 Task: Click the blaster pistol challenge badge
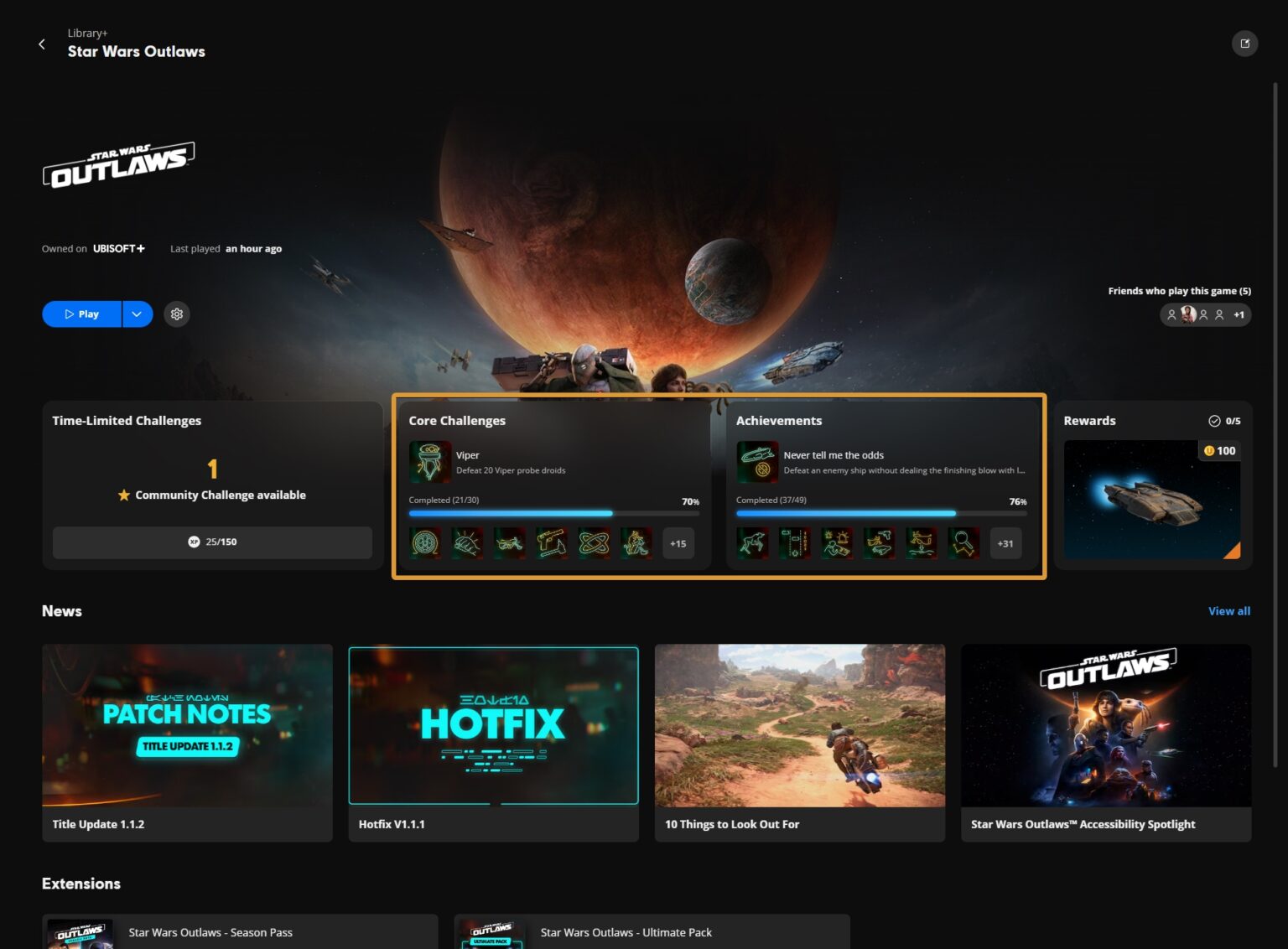552,542
